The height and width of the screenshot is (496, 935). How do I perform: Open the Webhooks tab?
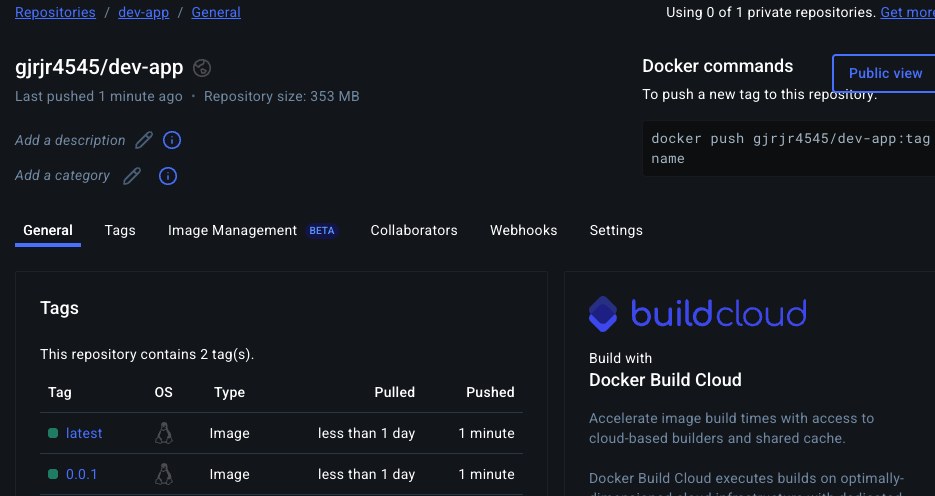(523, 230)
